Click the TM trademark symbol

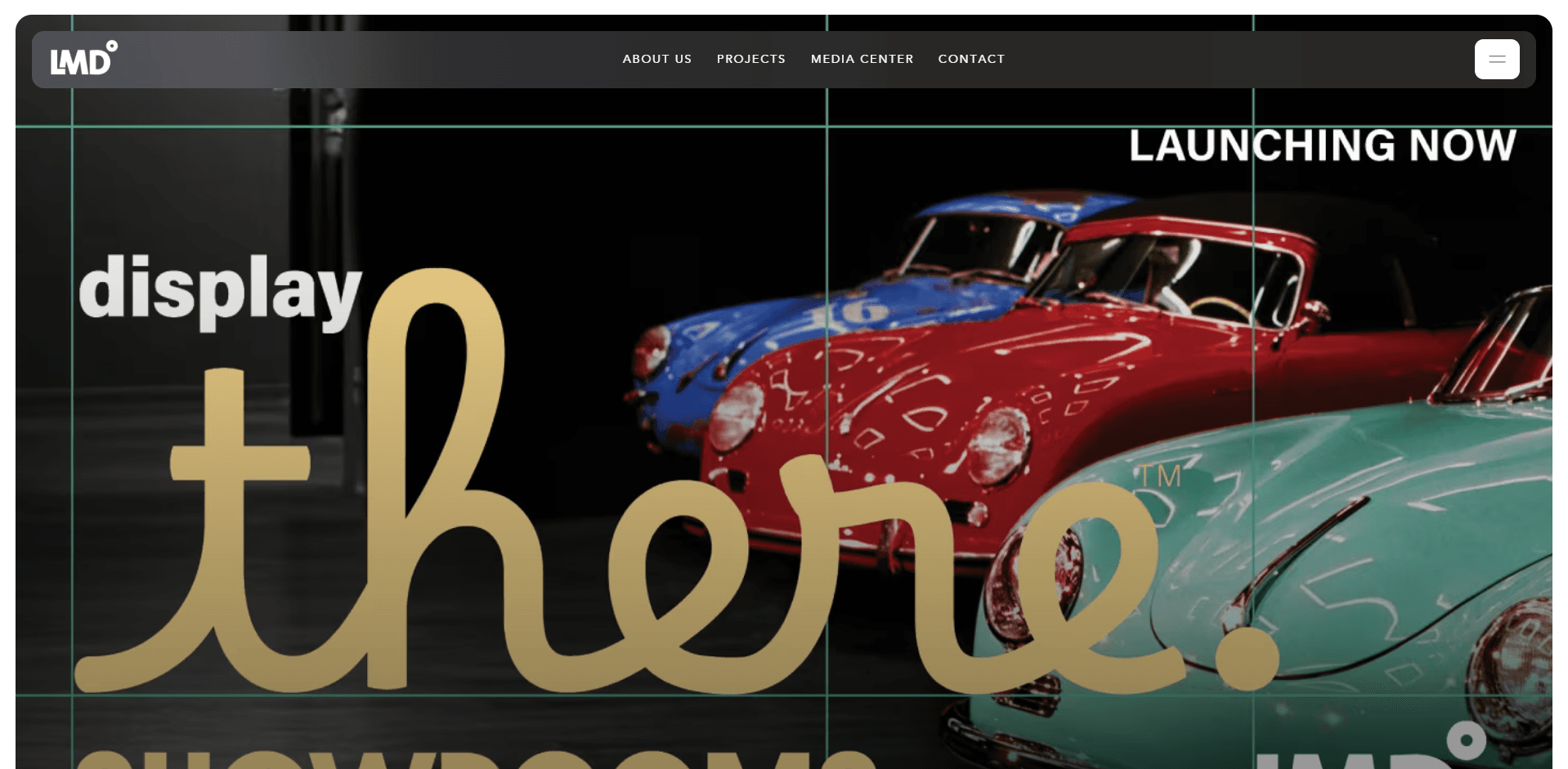(1160, 476)
